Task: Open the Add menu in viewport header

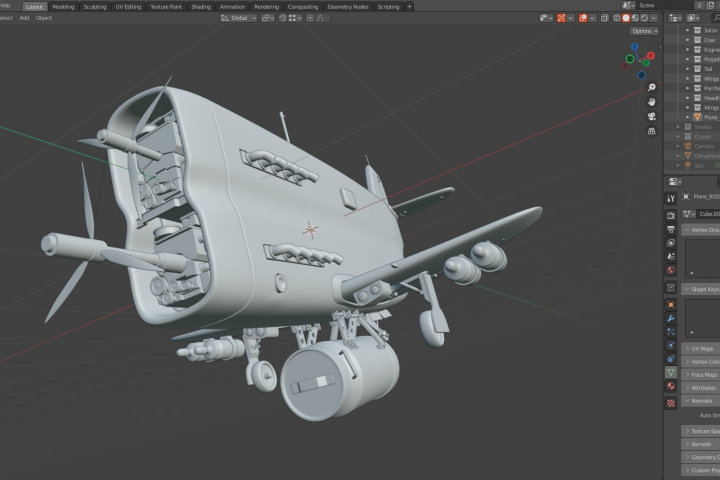Action: point(24,18)
